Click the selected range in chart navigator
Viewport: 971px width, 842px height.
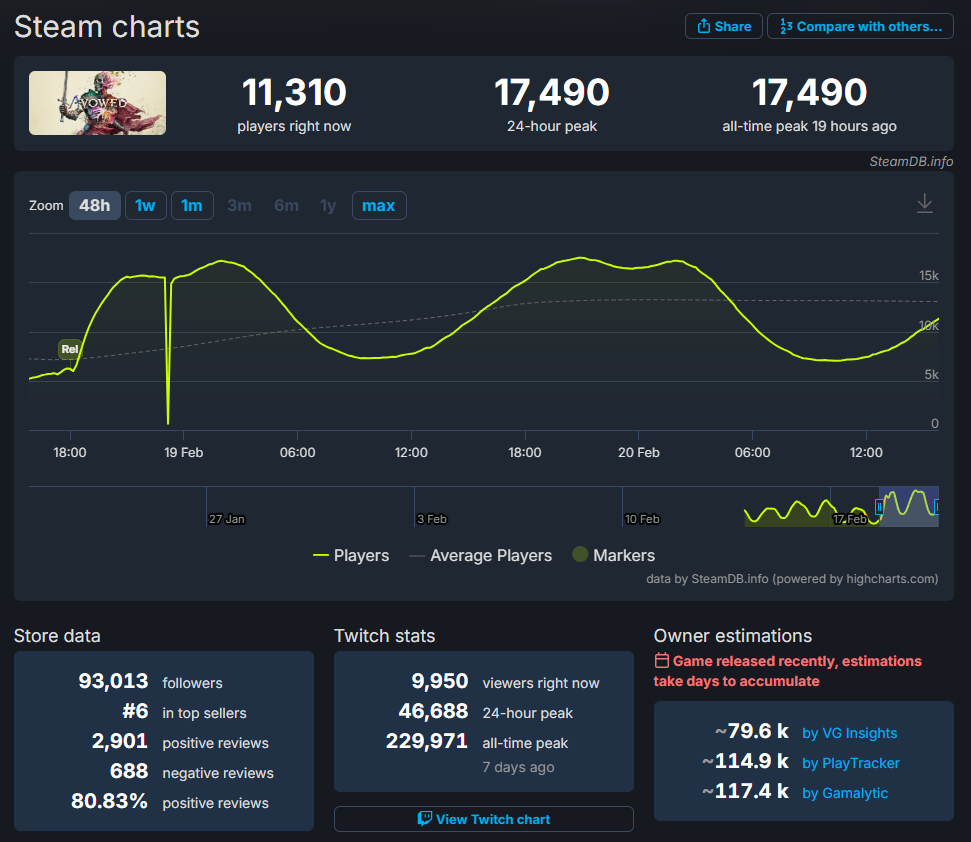tap(908, 506)
